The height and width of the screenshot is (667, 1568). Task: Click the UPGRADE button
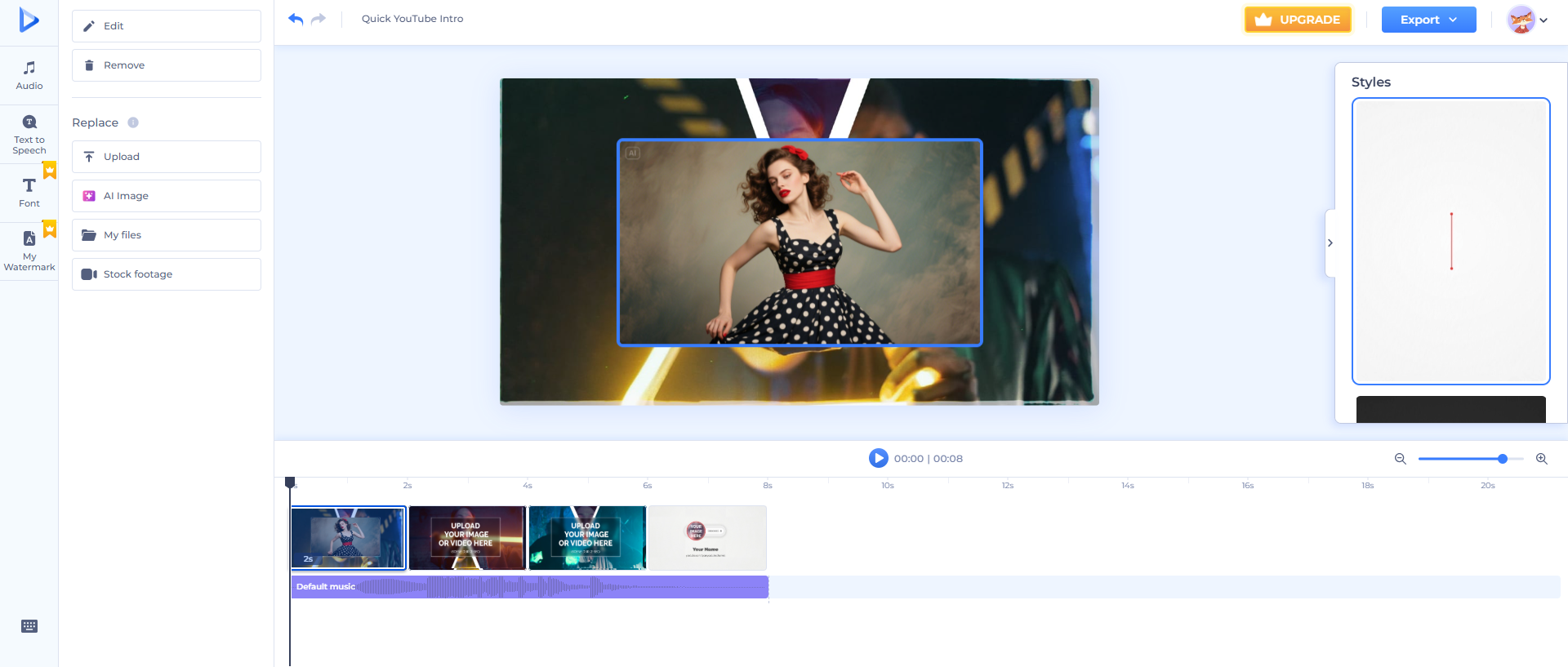1298,20
